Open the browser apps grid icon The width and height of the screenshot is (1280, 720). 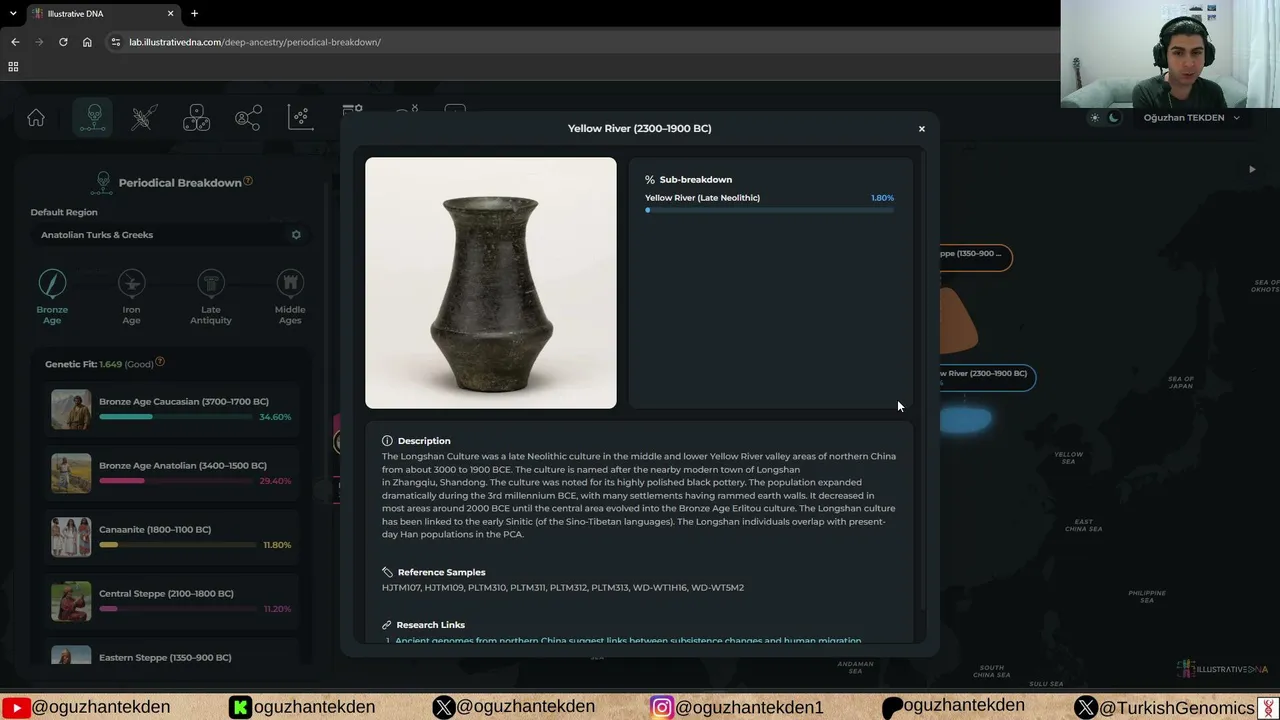[13, 67]
